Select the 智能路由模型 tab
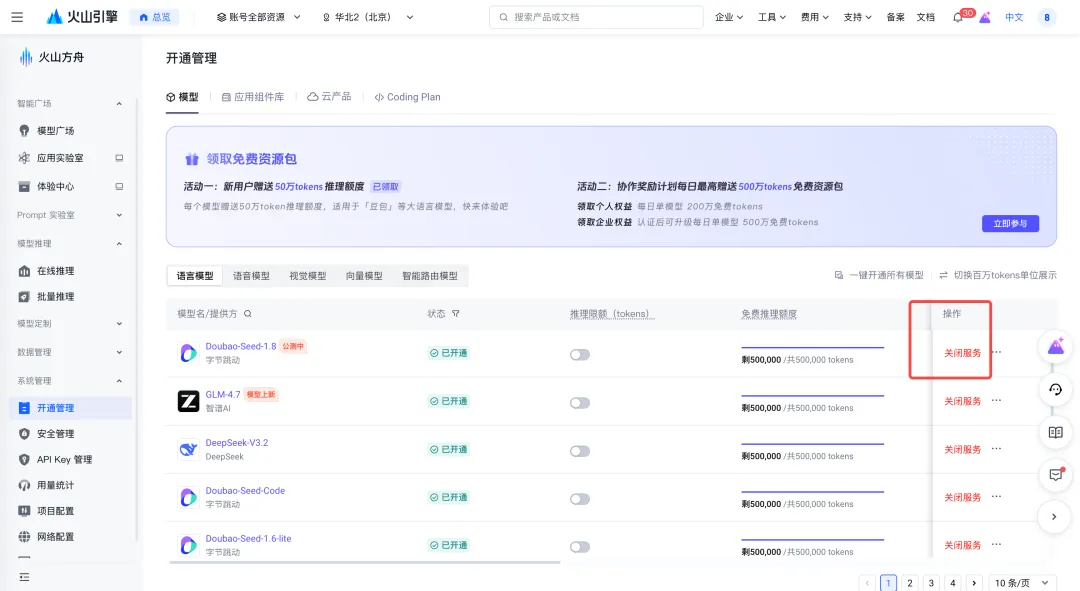The width and height of the screenshot is (1080, 591). coord(430,276)
